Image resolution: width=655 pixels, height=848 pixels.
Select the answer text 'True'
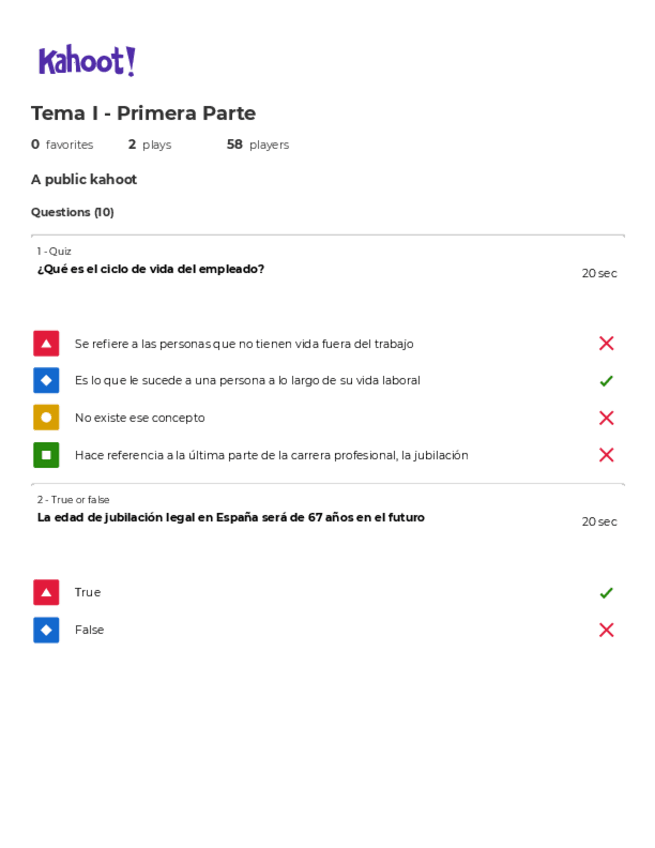(88, 593)
